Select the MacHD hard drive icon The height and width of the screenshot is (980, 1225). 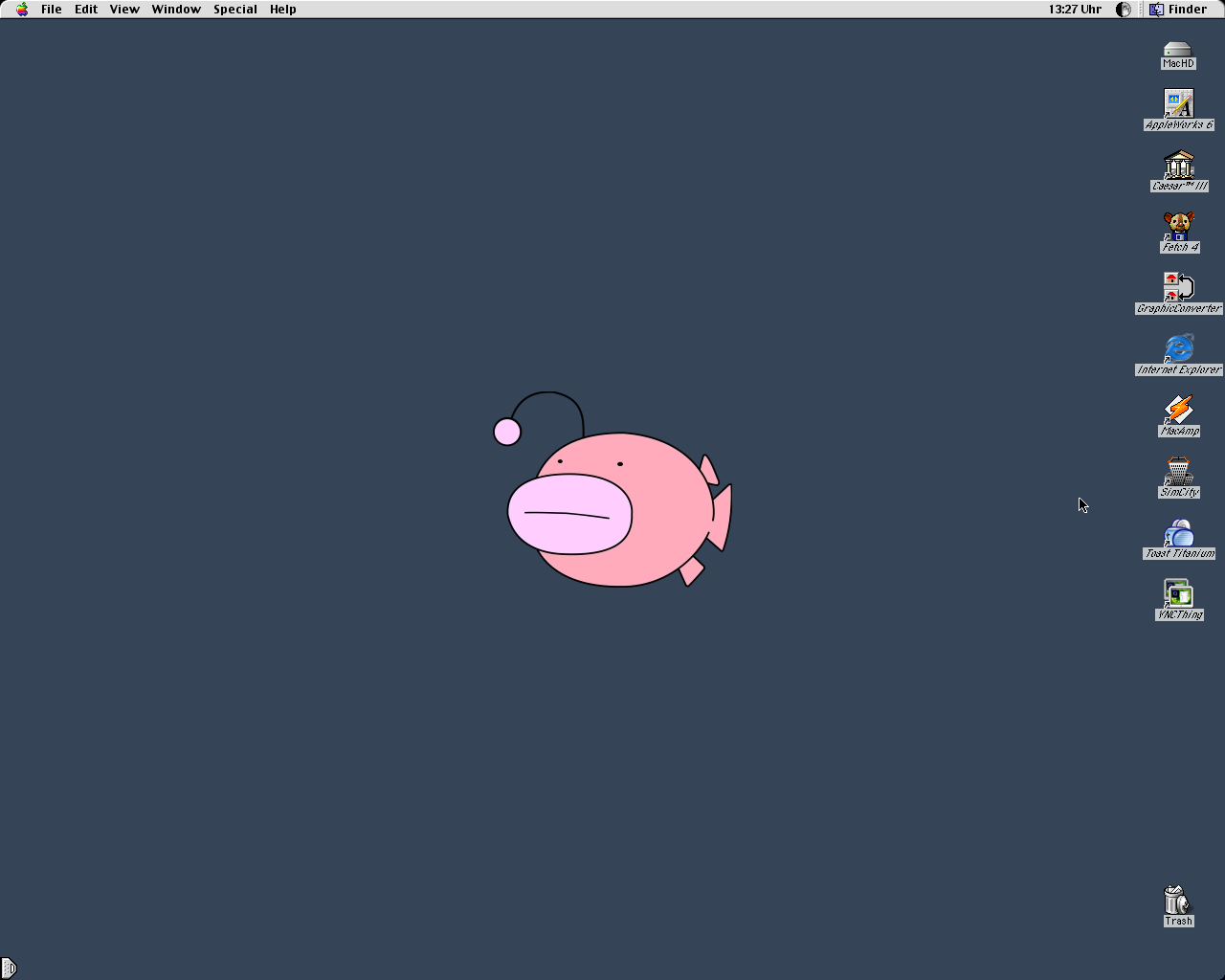click(1178, 50)
